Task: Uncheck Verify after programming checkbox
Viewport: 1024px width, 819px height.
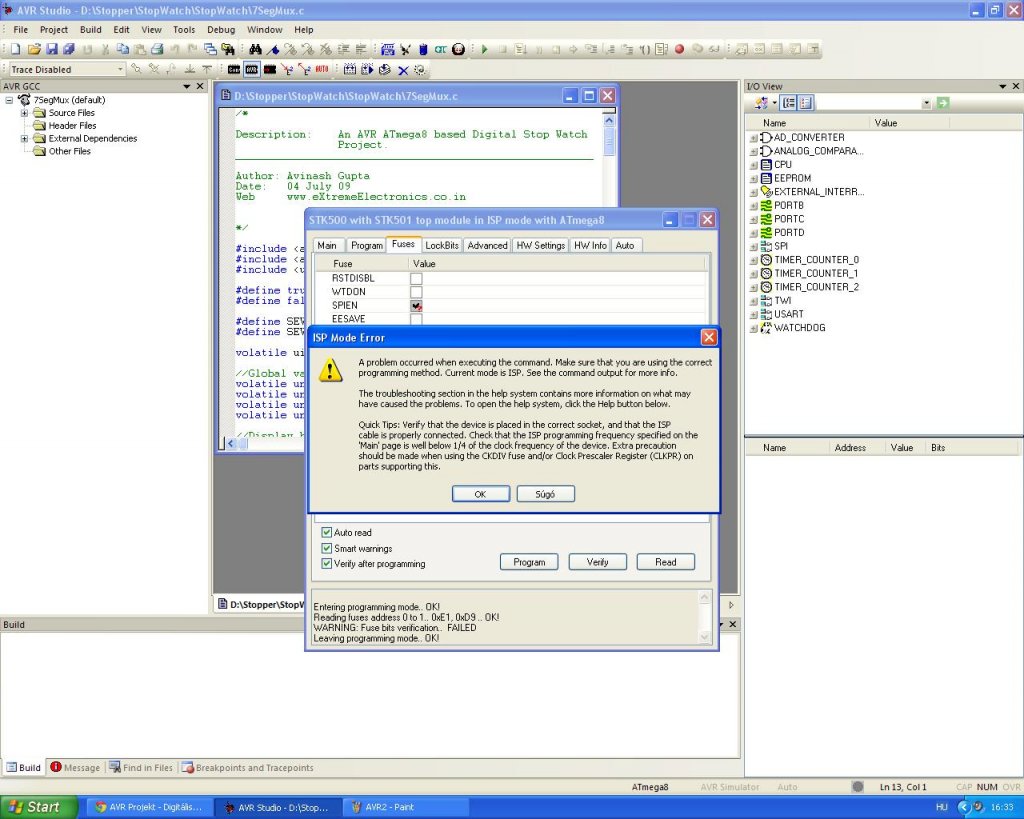Action: 327,563
